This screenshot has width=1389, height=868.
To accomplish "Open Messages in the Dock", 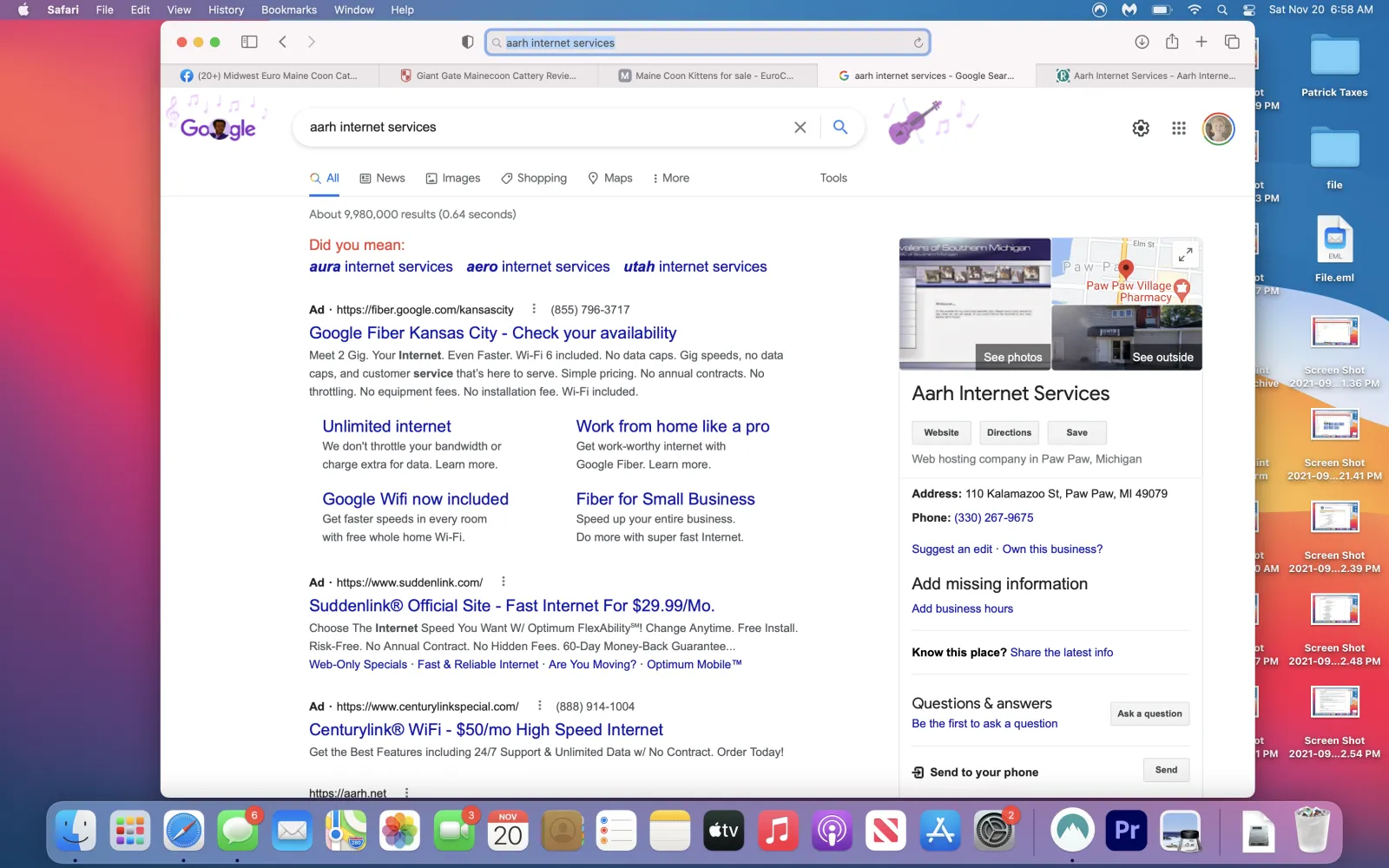I will pyautogui.click(x=237, y=831).
